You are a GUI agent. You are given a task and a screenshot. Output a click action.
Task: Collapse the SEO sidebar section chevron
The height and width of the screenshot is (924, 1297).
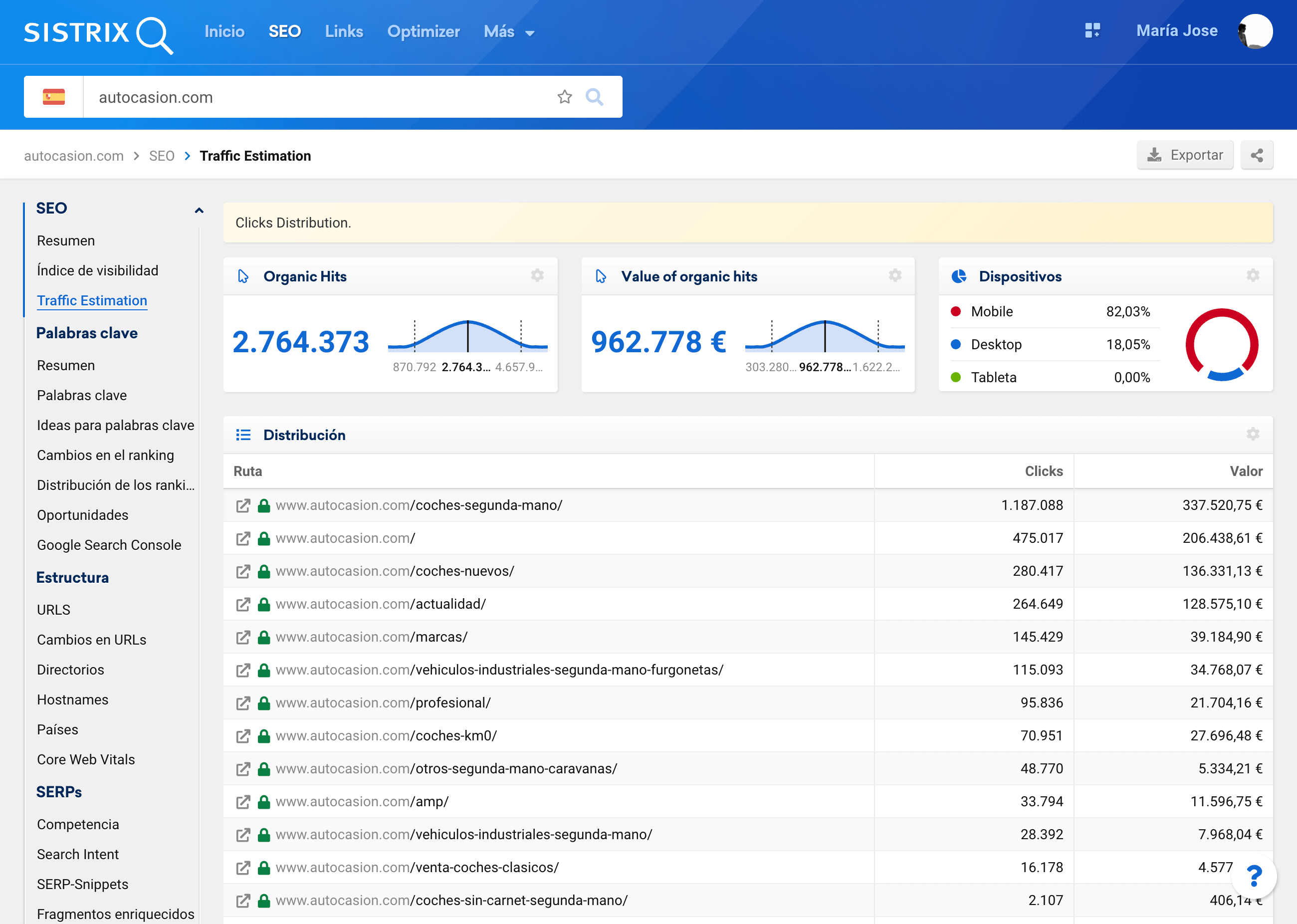199,210
